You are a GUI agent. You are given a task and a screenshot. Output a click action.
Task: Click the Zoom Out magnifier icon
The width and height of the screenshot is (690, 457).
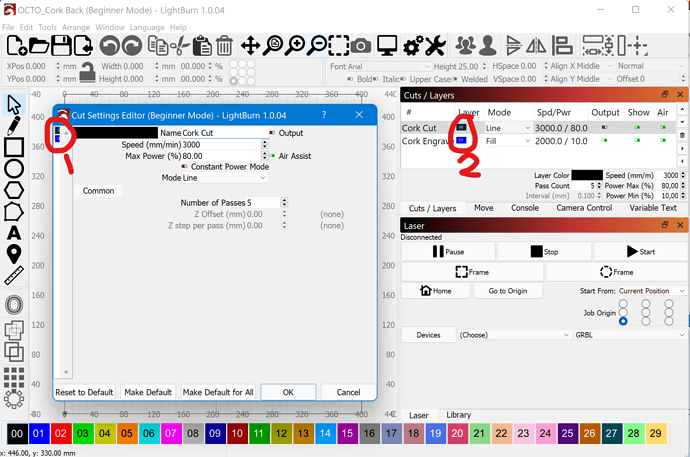click(x=317, y=45)
